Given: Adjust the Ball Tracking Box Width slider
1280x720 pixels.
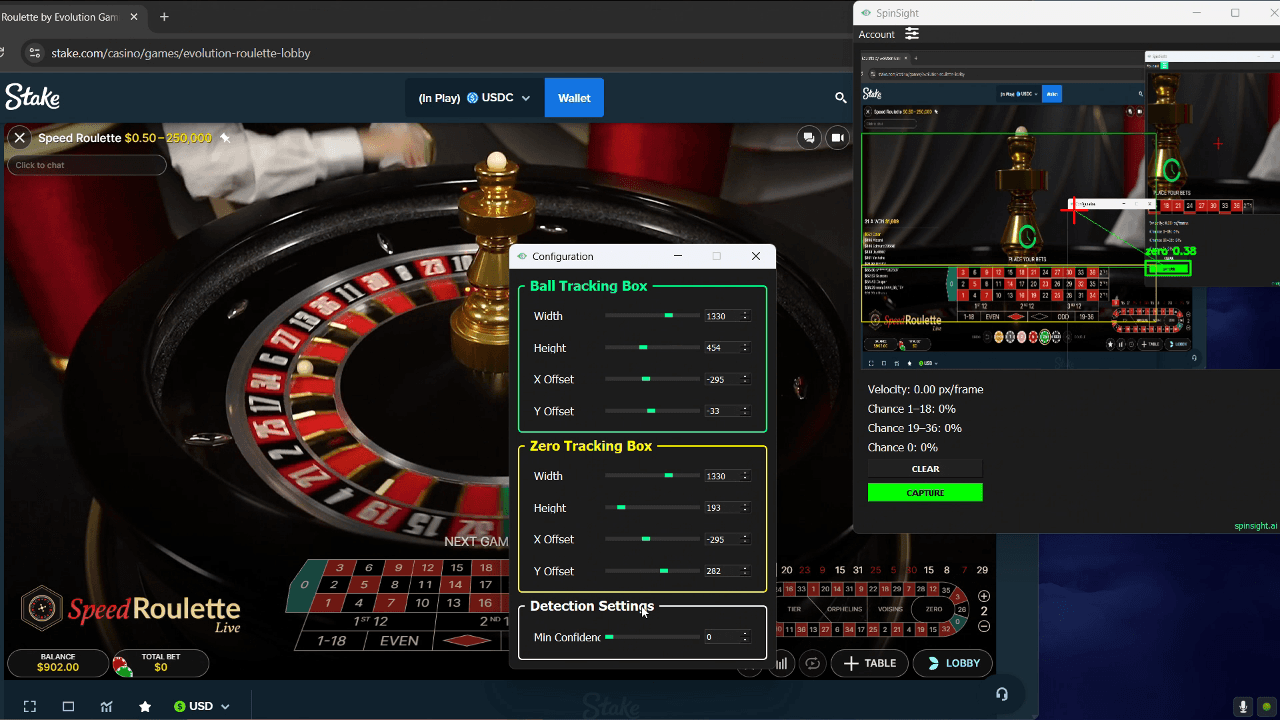Looking at the screenshot, I should [667, 315].
